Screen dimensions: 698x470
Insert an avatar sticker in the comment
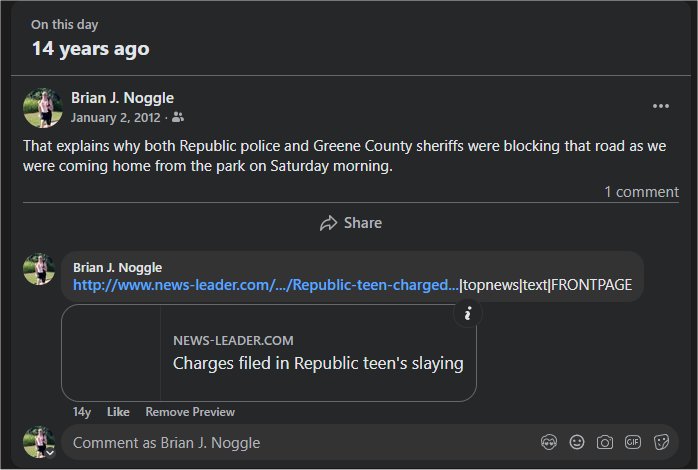(x=547, y=442)
